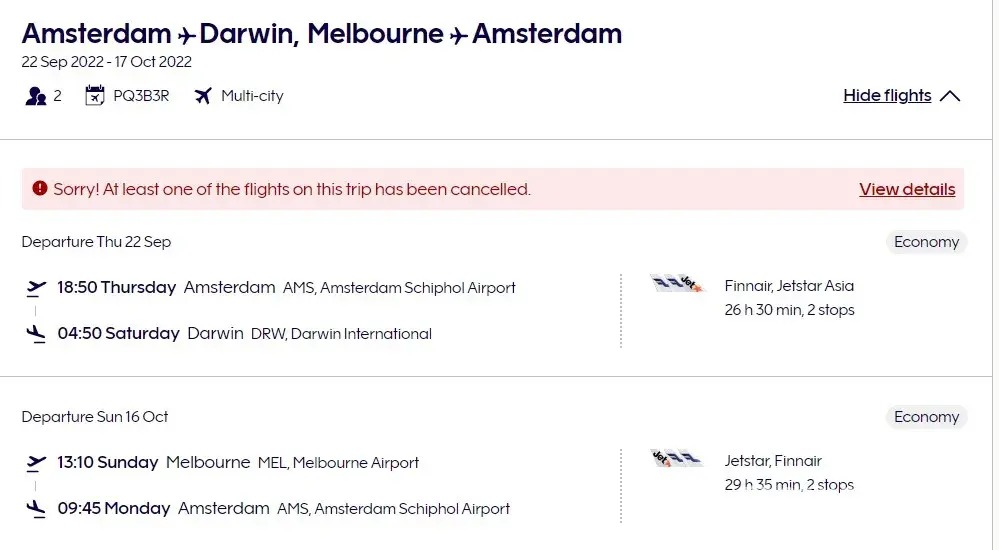Viewport: 999px width, 550px height.
Task: Click the multi-city airplane icon
Action: (204, 96)
